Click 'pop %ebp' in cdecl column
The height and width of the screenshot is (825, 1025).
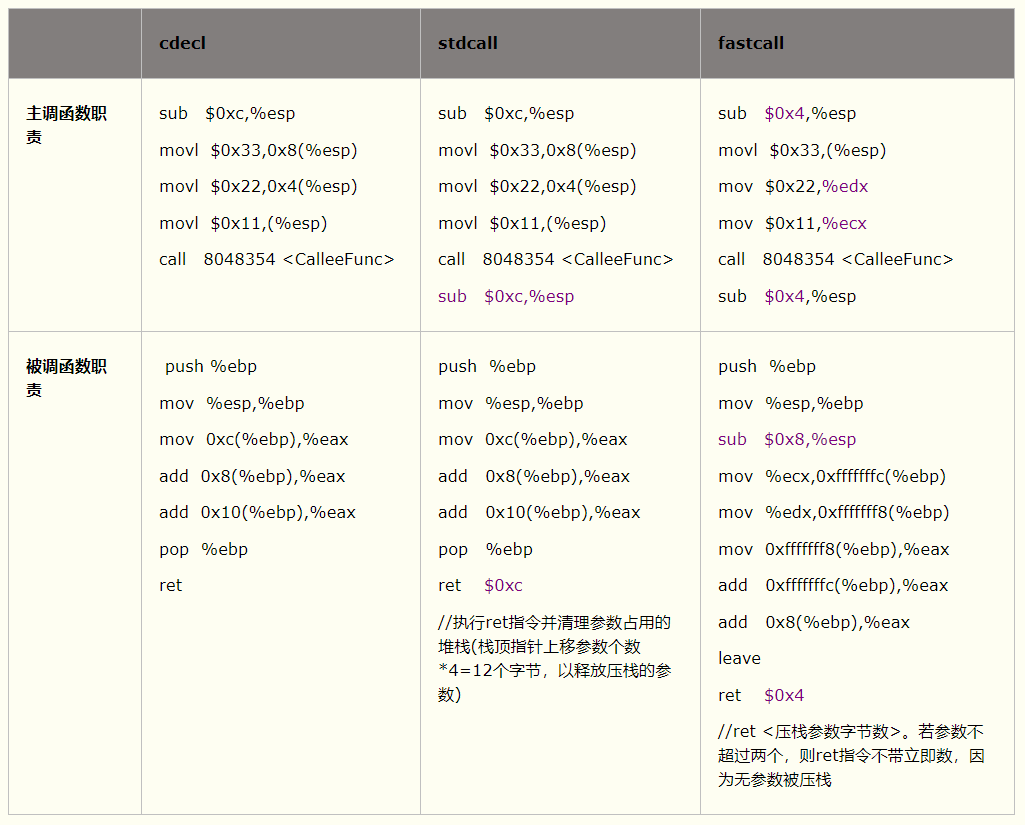pyautogui.click(x=203, y=550)
